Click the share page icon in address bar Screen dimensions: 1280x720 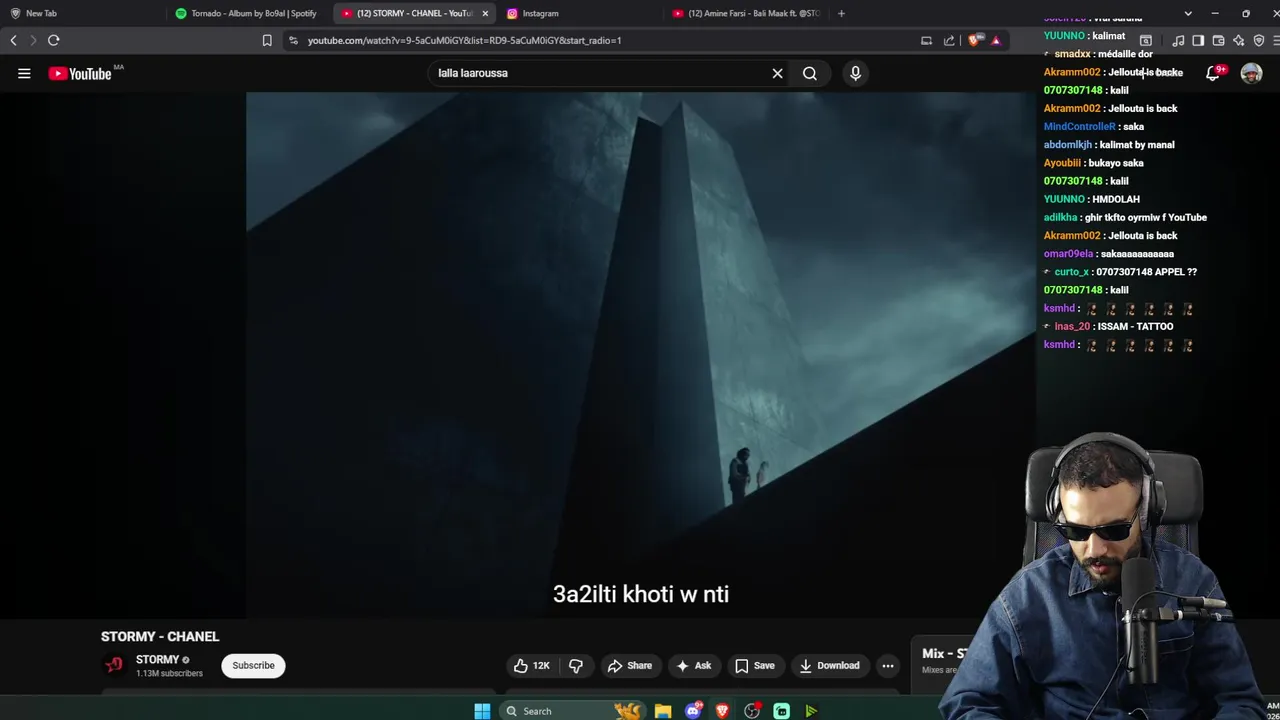coord(949,40)
